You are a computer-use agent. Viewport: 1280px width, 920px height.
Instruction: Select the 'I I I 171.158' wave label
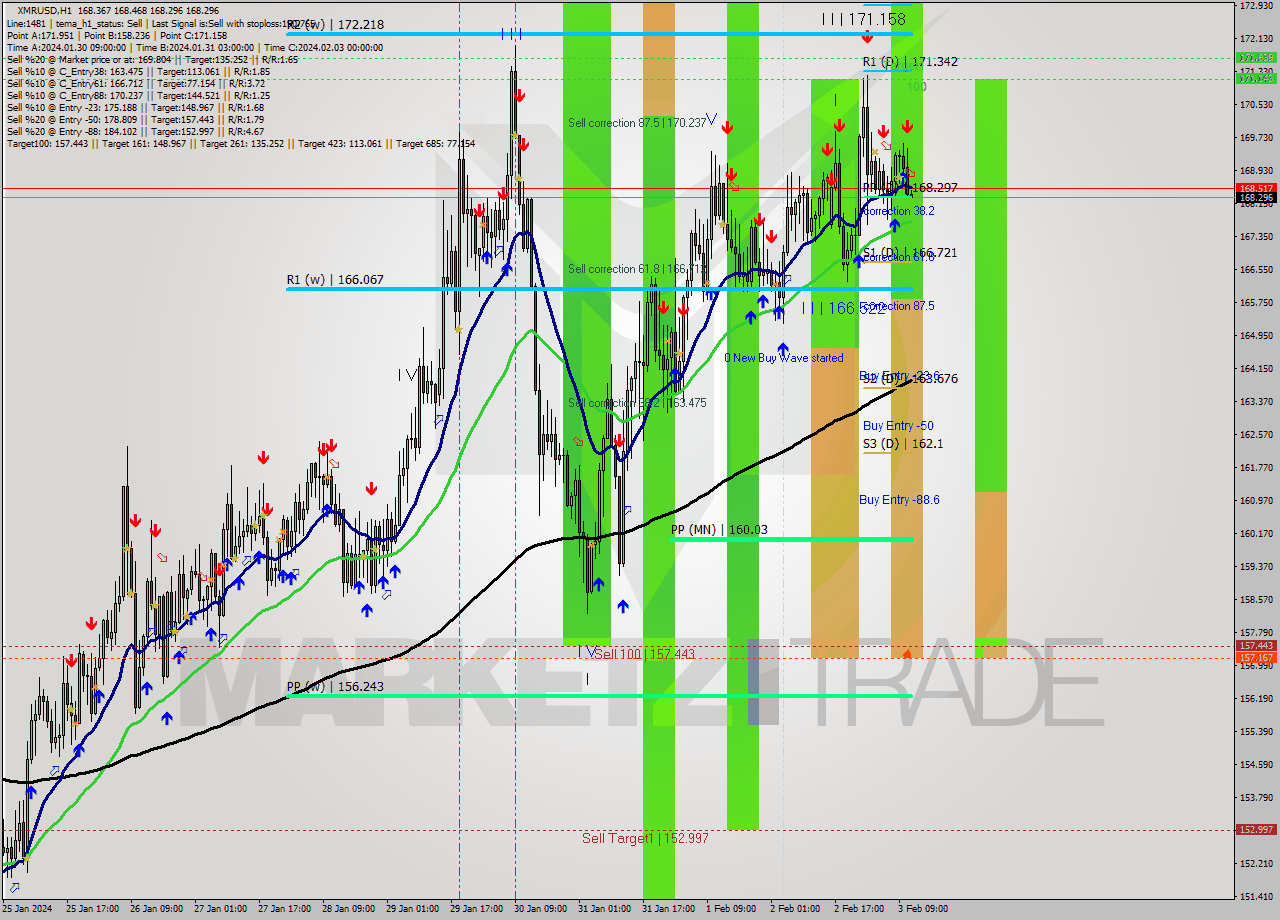pos(863,19)
